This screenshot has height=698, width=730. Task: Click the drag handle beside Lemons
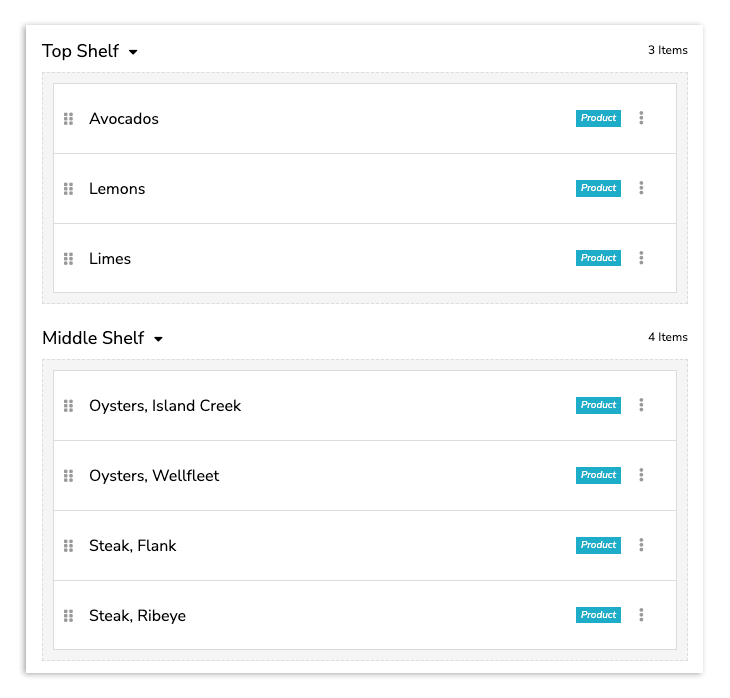coord(69,189)
